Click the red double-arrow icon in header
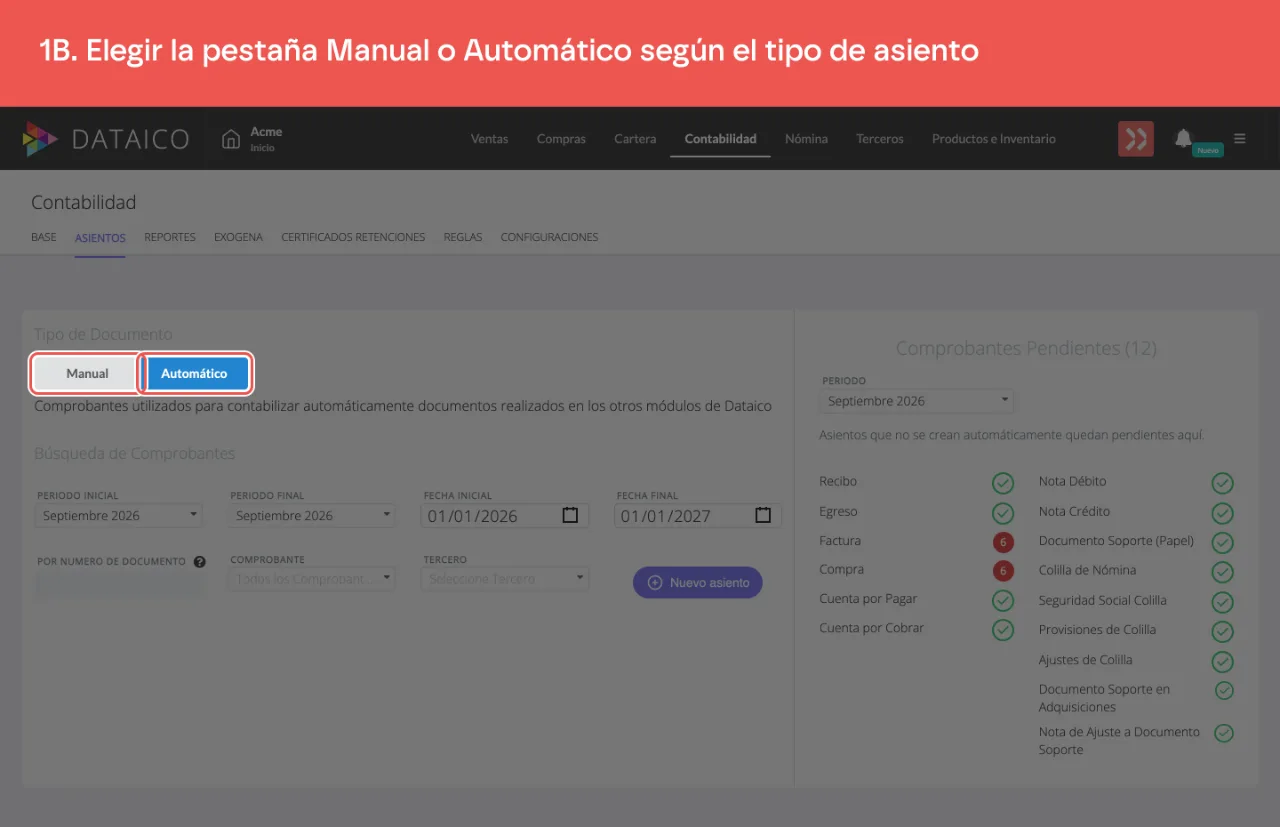The image size is (1280, 827). click(x=1136, y=139)
